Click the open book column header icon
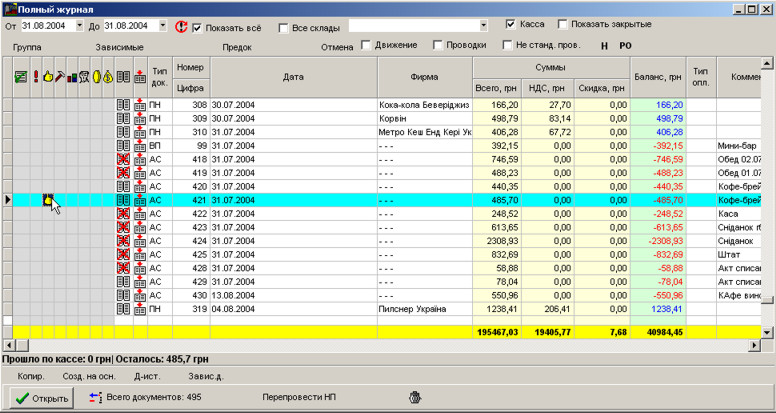 click(x=123, y=76)
